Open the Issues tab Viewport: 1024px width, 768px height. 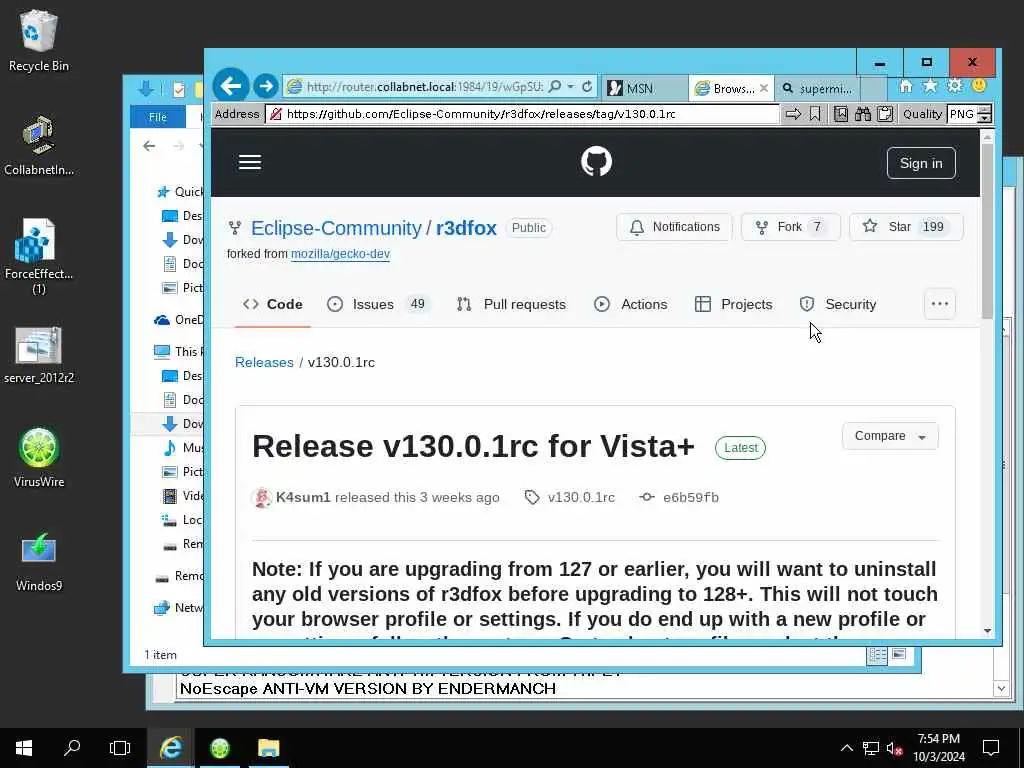(x=377, y=304)
